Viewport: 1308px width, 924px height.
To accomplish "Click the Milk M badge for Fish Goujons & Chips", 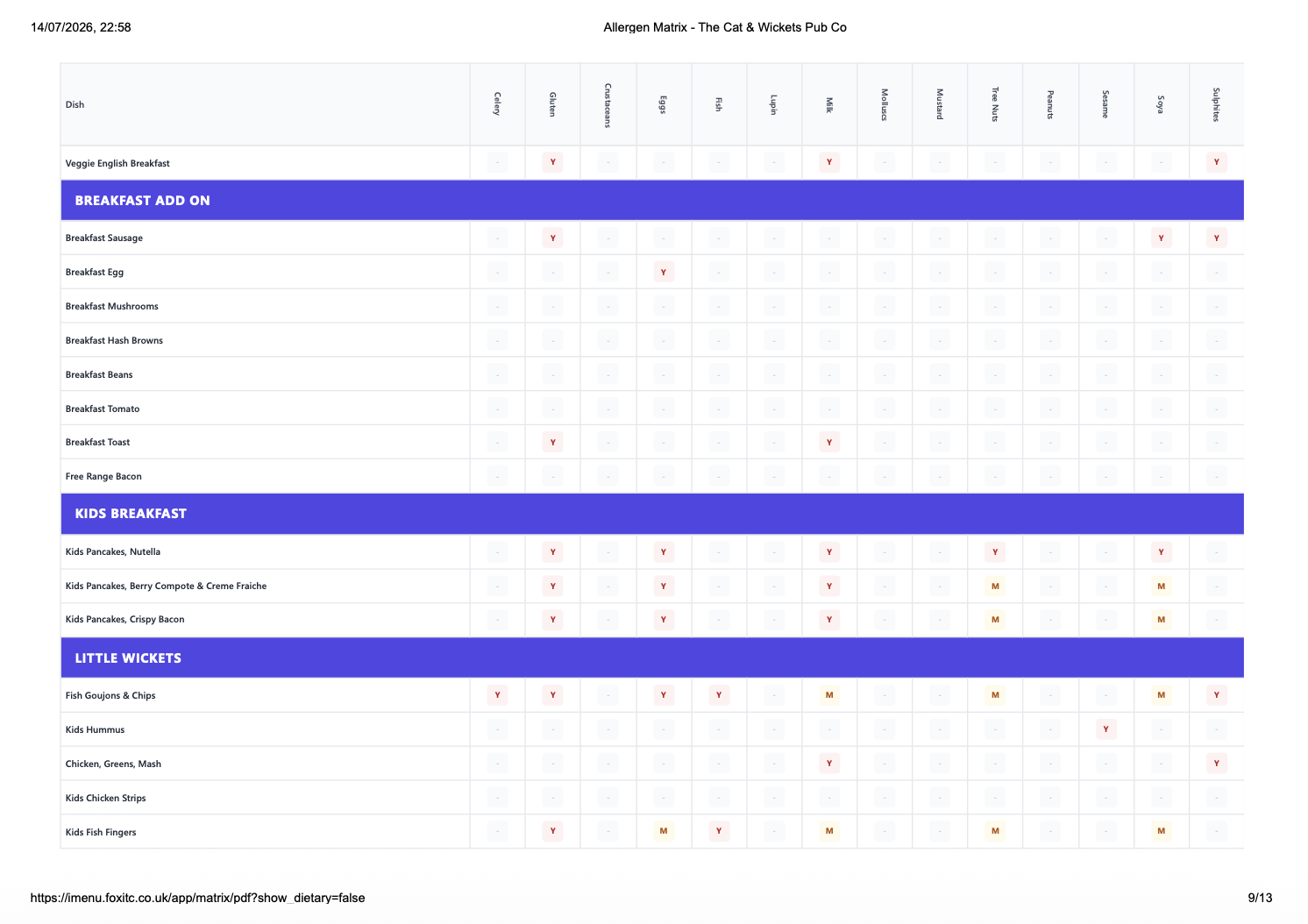I will point(829,695).
